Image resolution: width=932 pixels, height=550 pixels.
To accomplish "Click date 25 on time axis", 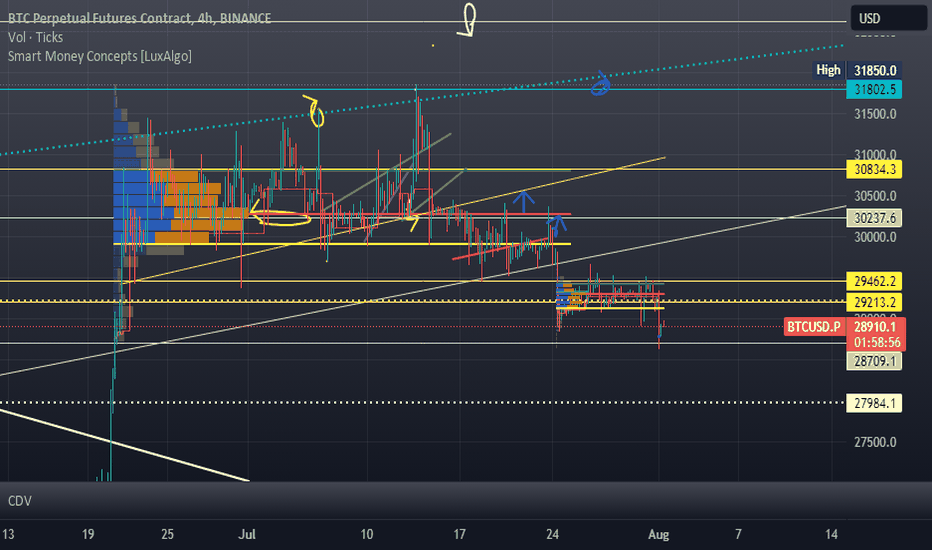I will (x=168, y=535).
